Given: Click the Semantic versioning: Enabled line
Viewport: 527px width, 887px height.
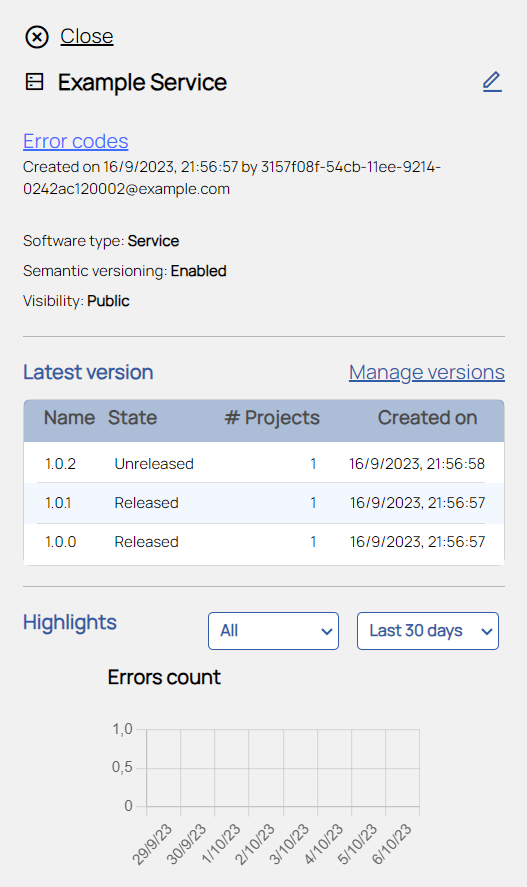Looking at the screenshot, I should (x=125, y=271).
